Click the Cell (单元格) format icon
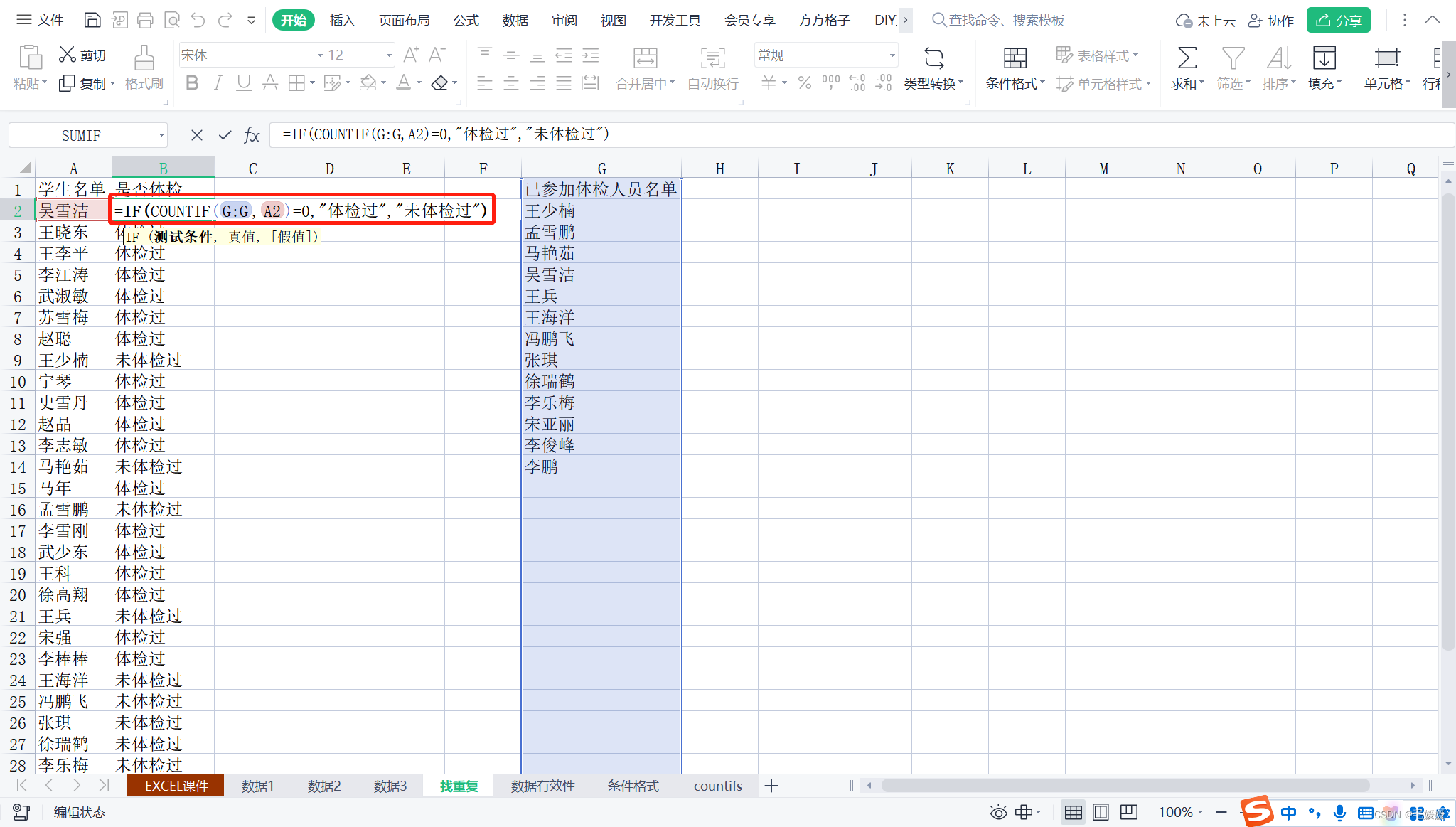 click(1386, 58)
